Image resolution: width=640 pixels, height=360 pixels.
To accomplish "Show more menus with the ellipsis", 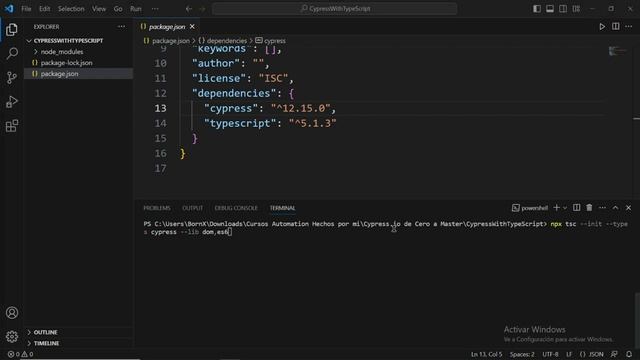I will click(x=155, y=9).
